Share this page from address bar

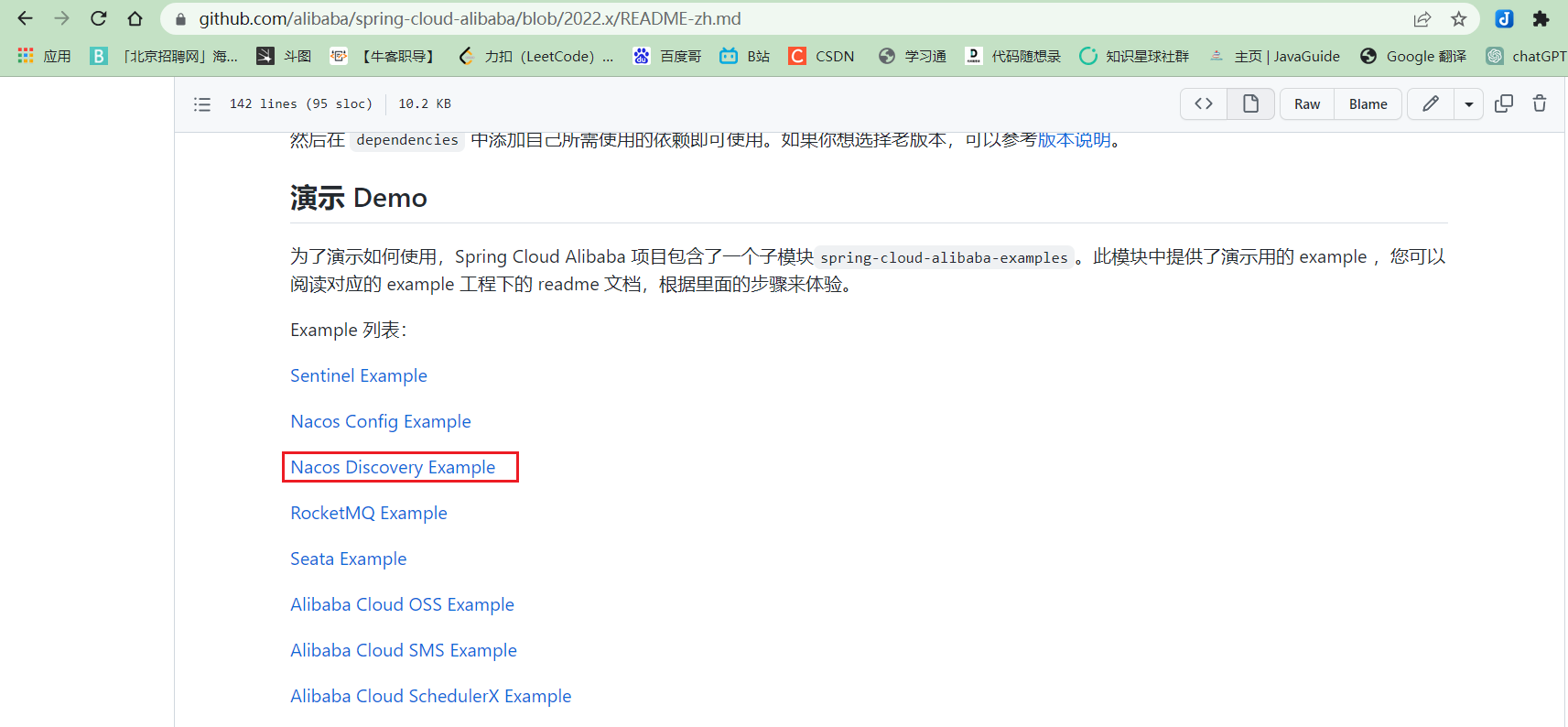1422,18
